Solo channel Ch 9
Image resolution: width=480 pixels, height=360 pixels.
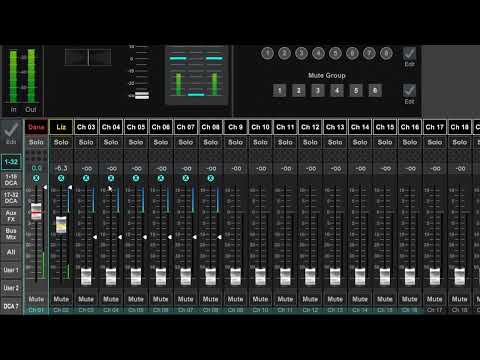(235, 142)
